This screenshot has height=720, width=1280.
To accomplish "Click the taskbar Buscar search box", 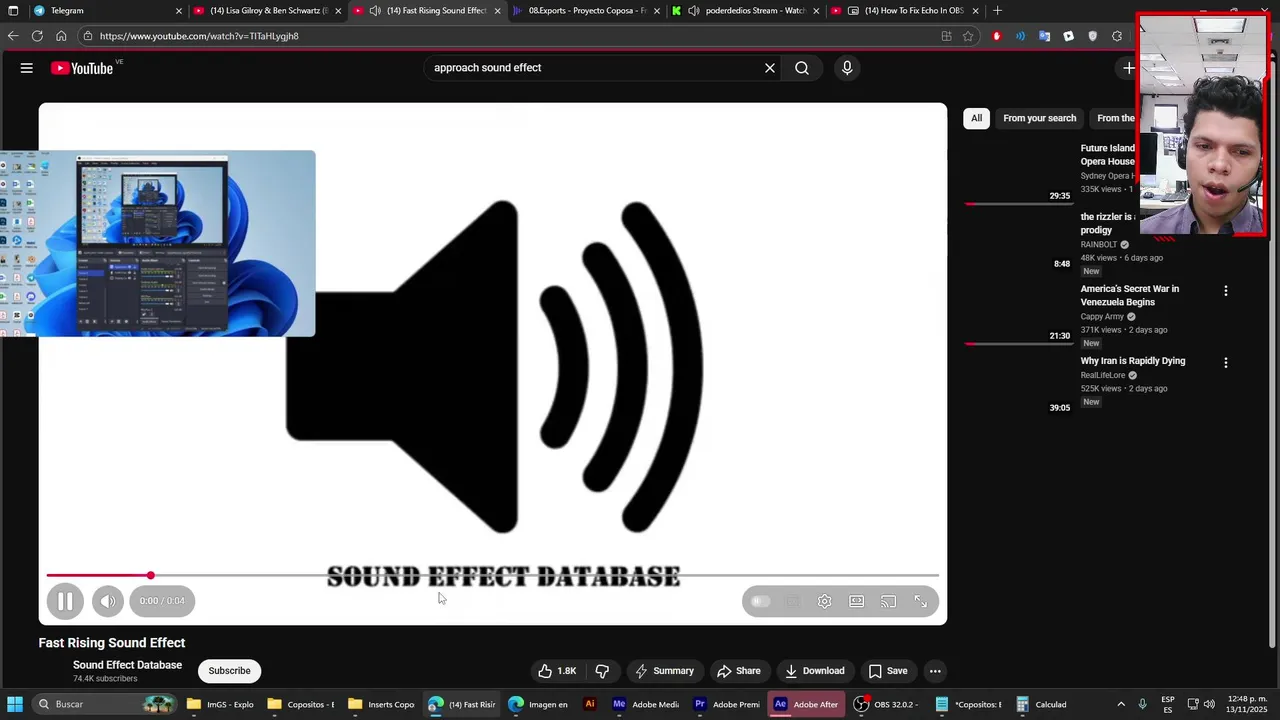I will point(105,704).
